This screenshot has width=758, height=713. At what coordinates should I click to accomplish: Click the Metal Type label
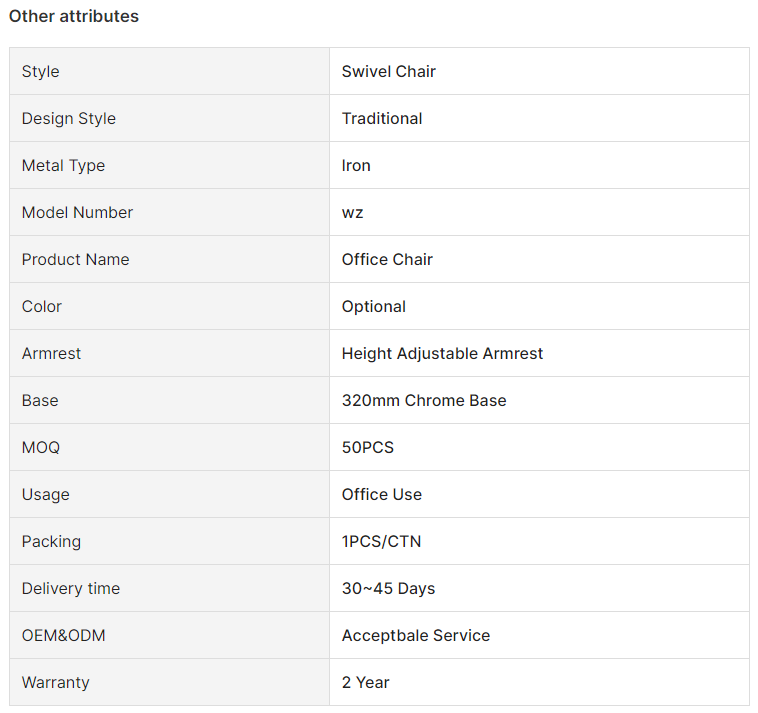[63, 165]
